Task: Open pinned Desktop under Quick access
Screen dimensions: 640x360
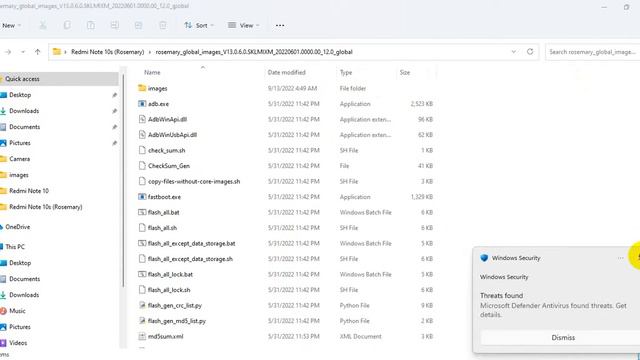Action: pyautogui.click(x=20, y=95)
